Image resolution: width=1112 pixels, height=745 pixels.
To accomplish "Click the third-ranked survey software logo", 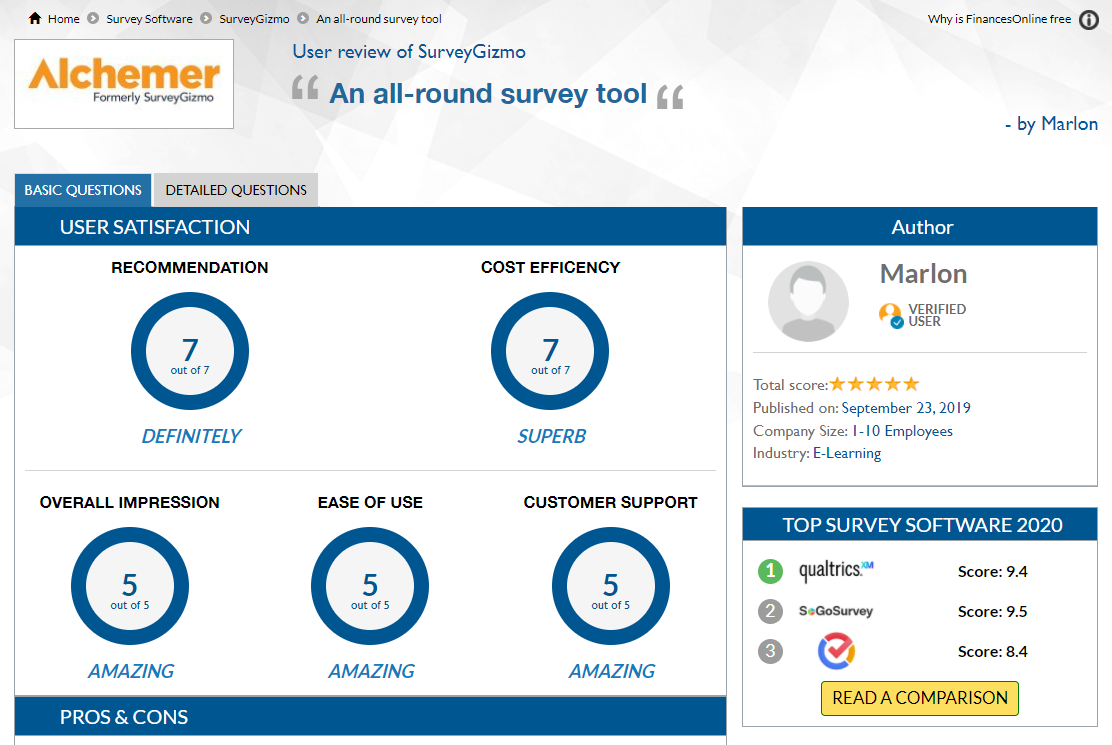I will (836, 652).
